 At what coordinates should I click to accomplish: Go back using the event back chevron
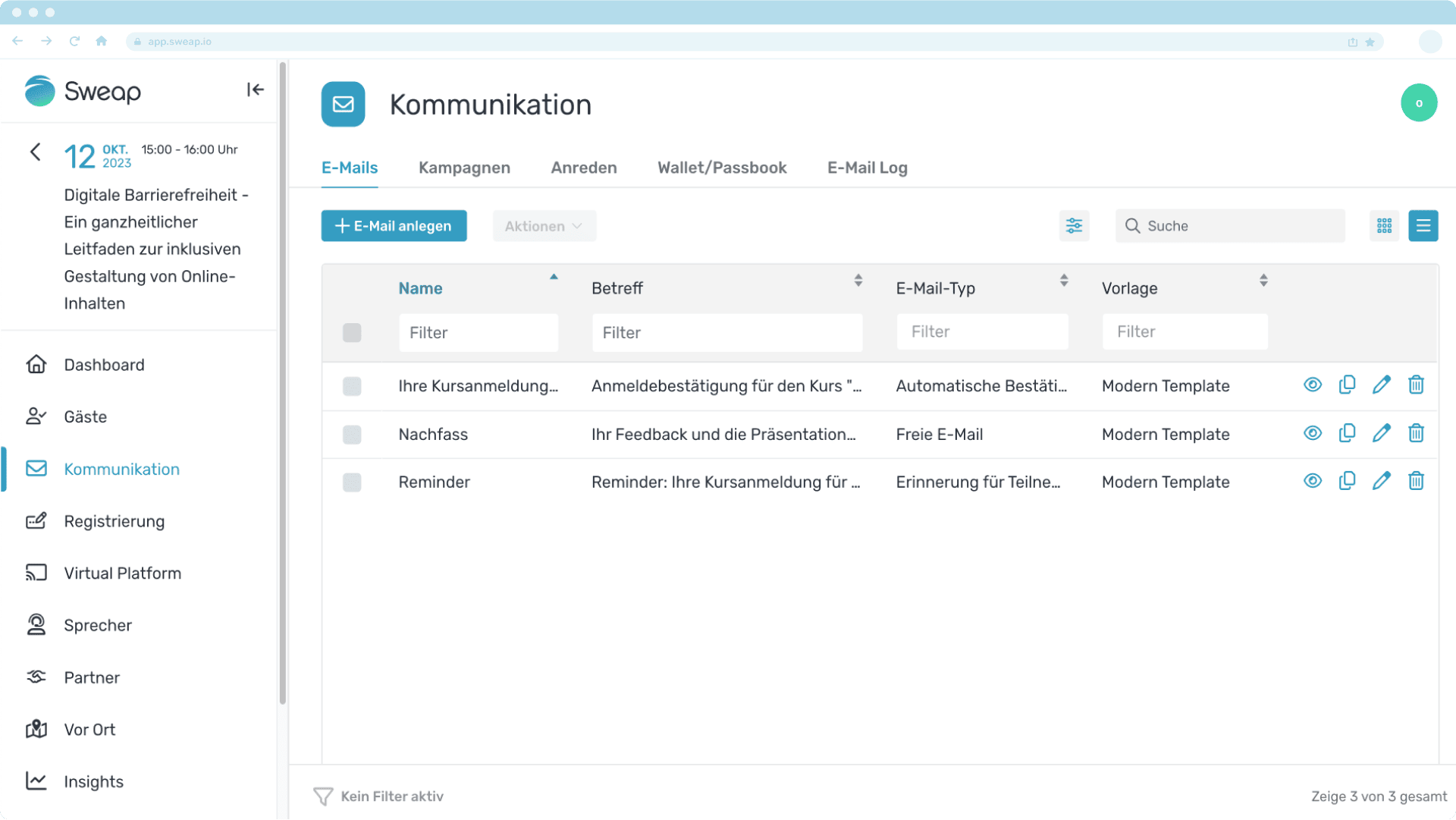click(x=36, y=152)
